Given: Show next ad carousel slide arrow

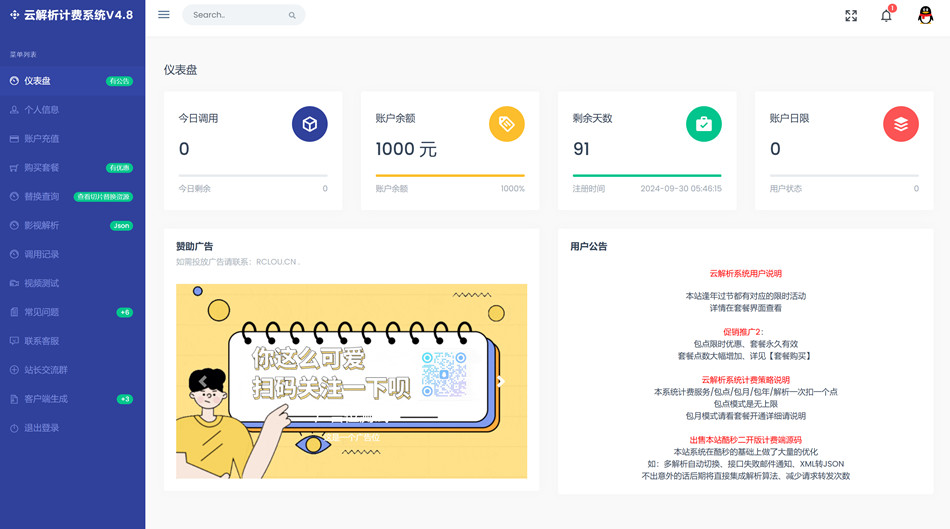Looking at the screenshot, I should [500, 381].
